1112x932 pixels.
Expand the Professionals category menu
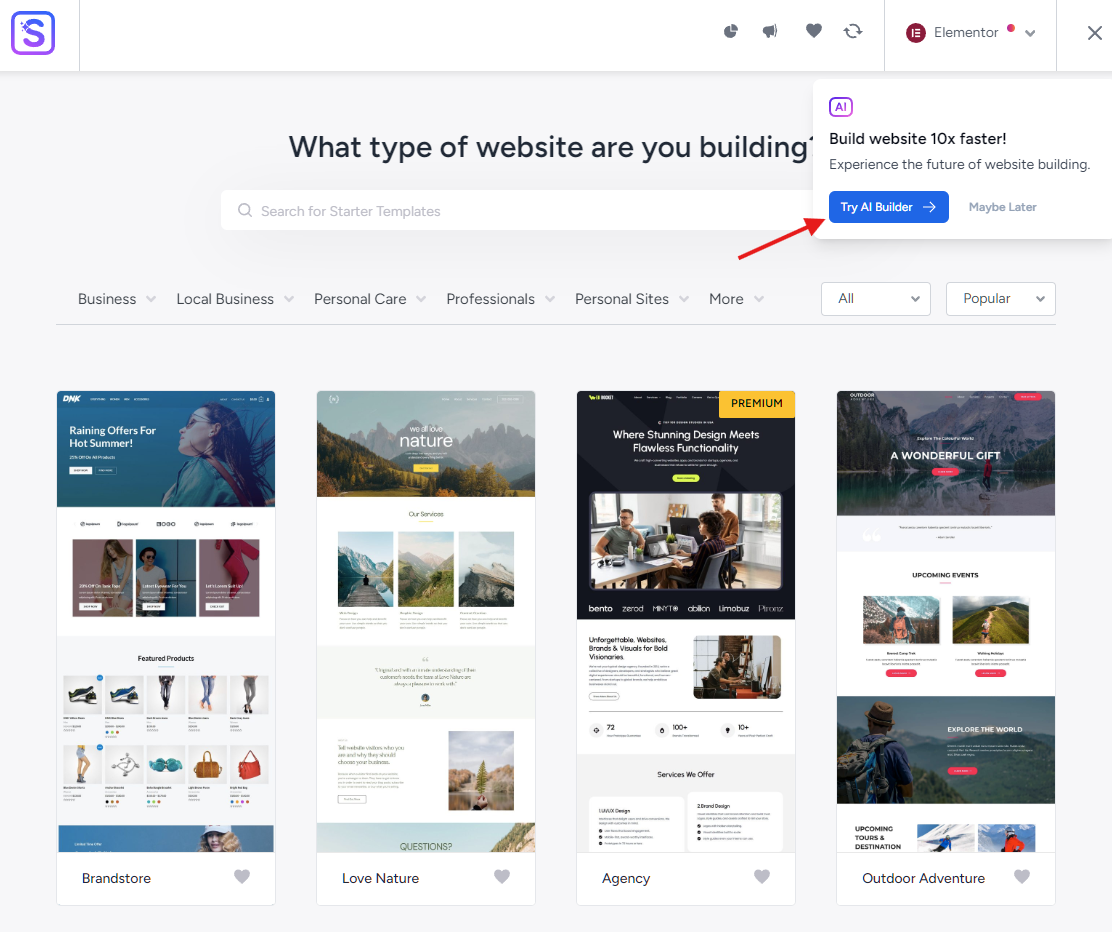pos(499,299)
